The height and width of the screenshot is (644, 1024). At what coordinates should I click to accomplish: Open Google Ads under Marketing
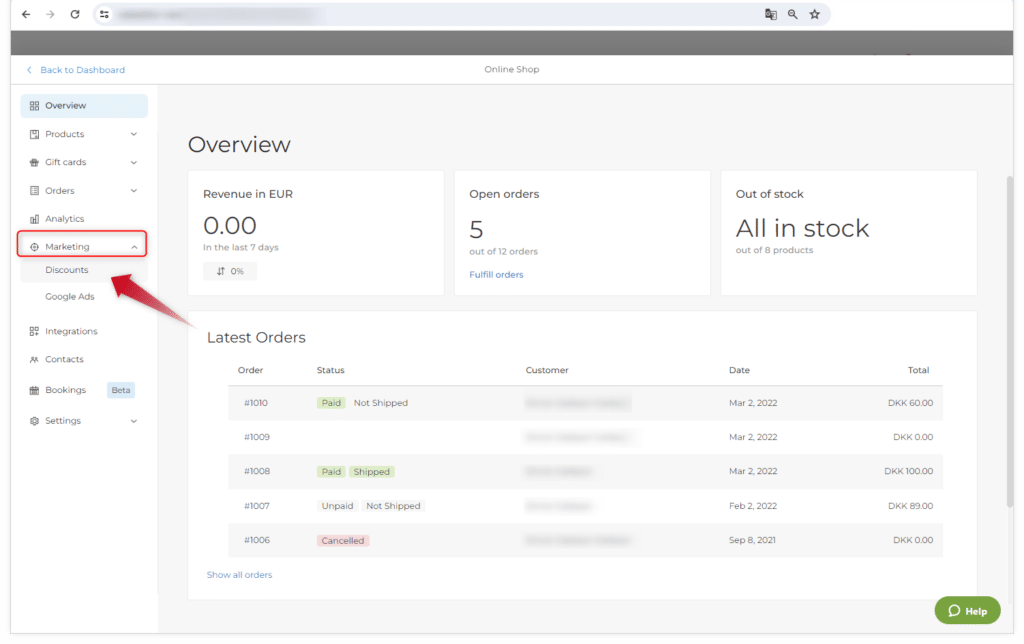tap(70, 297)
